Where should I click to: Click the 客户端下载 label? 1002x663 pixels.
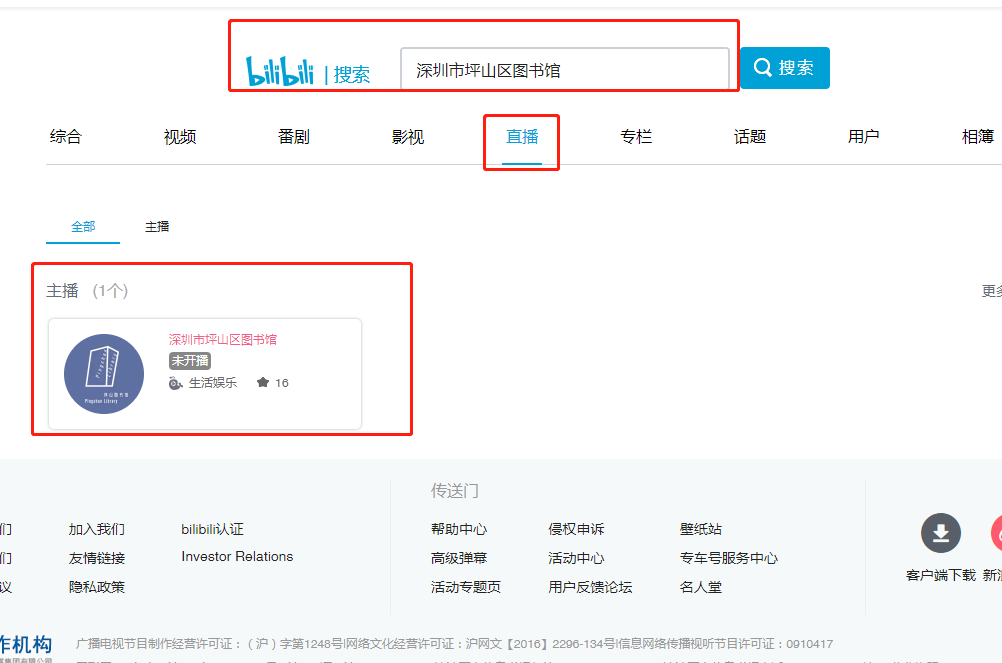point(941,575)
